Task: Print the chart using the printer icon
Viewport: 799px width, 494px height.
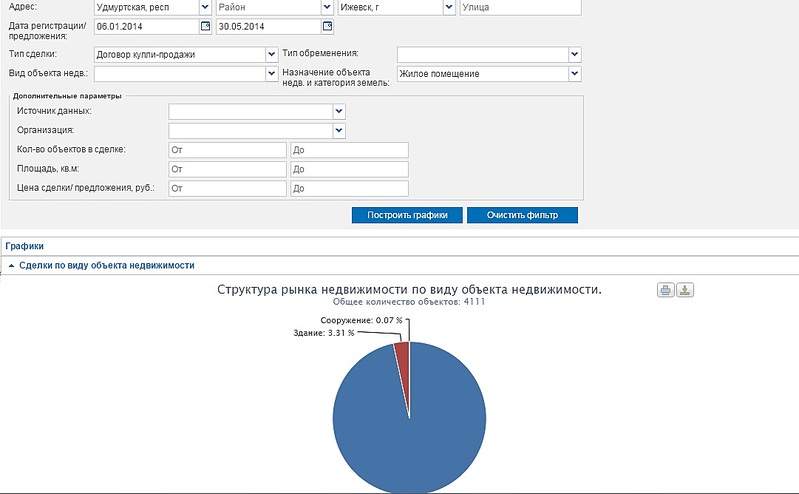Action: pos(665,290)
